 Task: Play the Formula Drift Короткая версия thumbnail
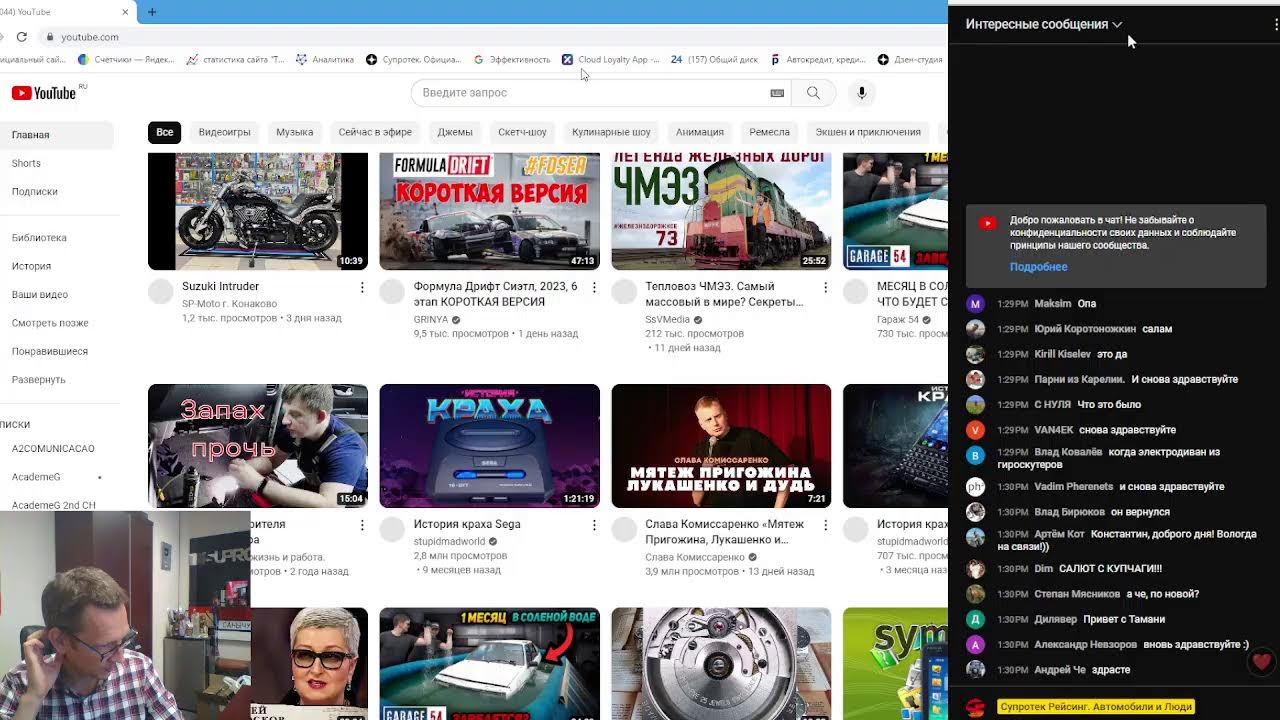[x=490, y=211]
